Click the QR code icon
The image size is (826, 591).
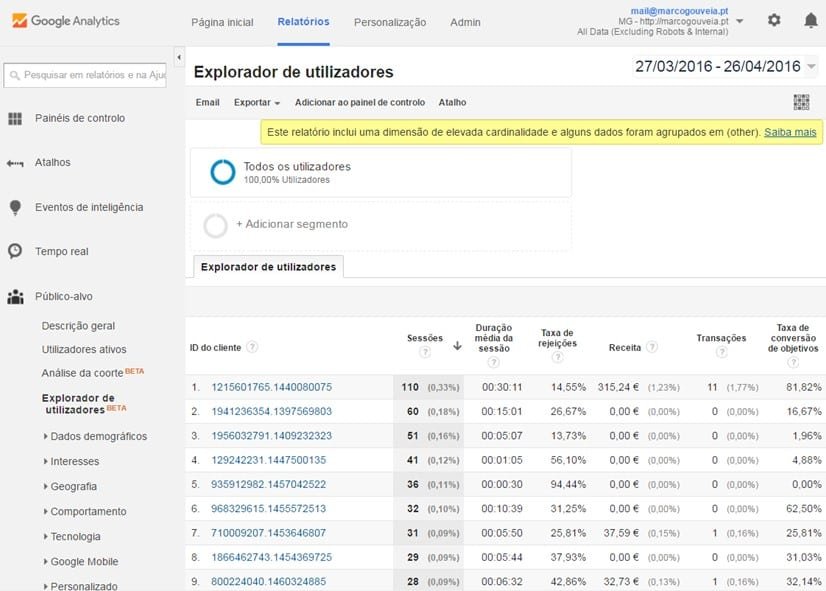click(801, 102)
